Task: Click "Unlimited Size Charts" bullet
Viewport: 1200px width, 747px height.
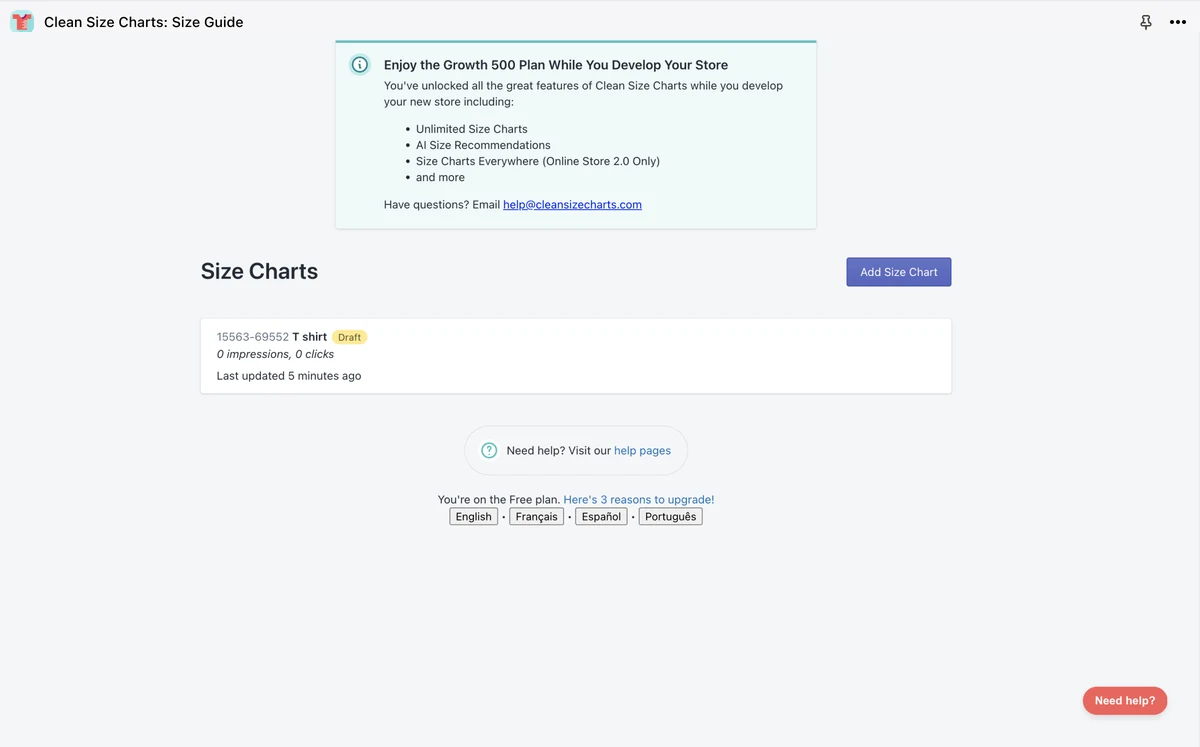Action: coord(472,129)
